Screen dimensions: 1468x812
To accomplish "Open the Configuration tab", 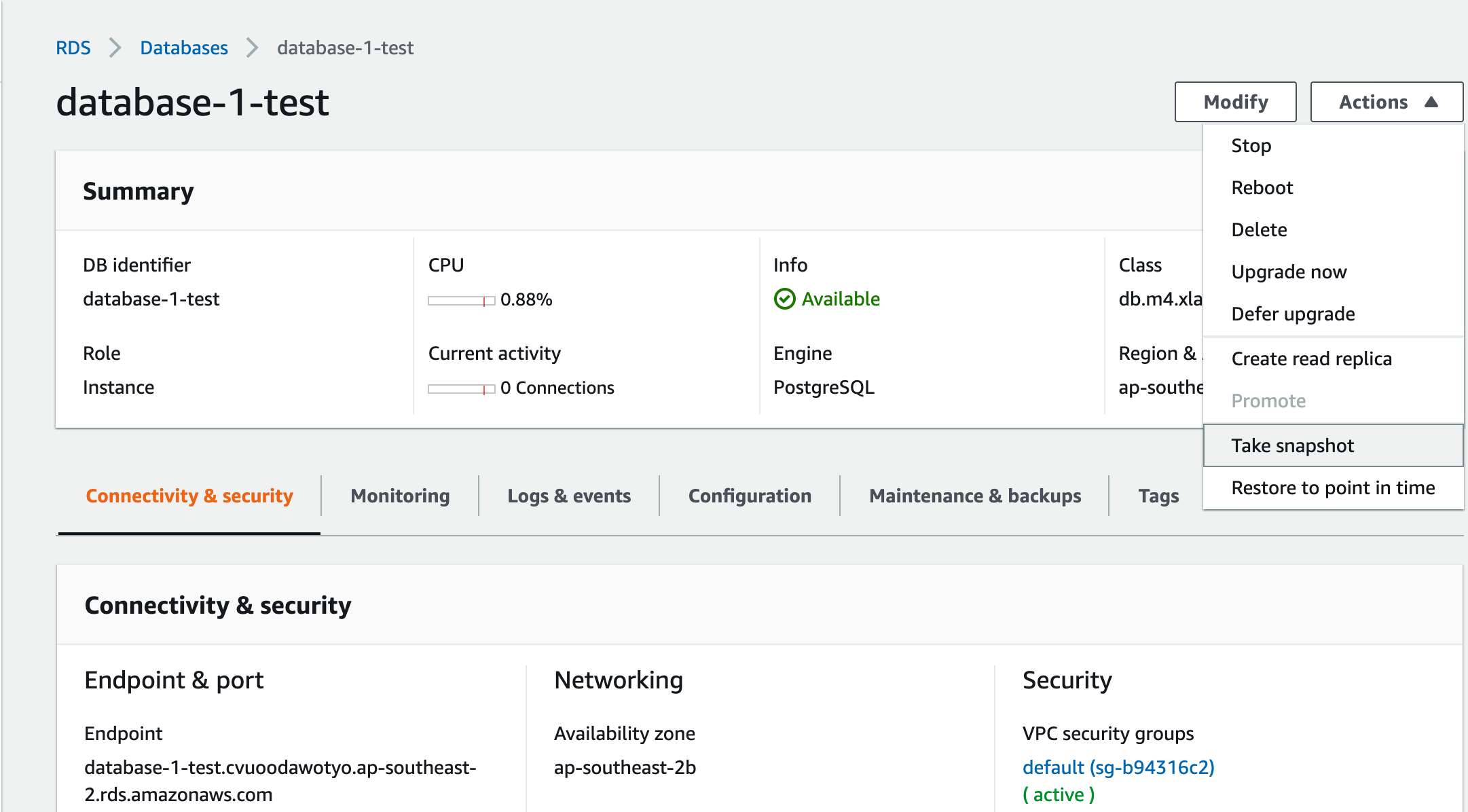I will click(x=750, y=496).
